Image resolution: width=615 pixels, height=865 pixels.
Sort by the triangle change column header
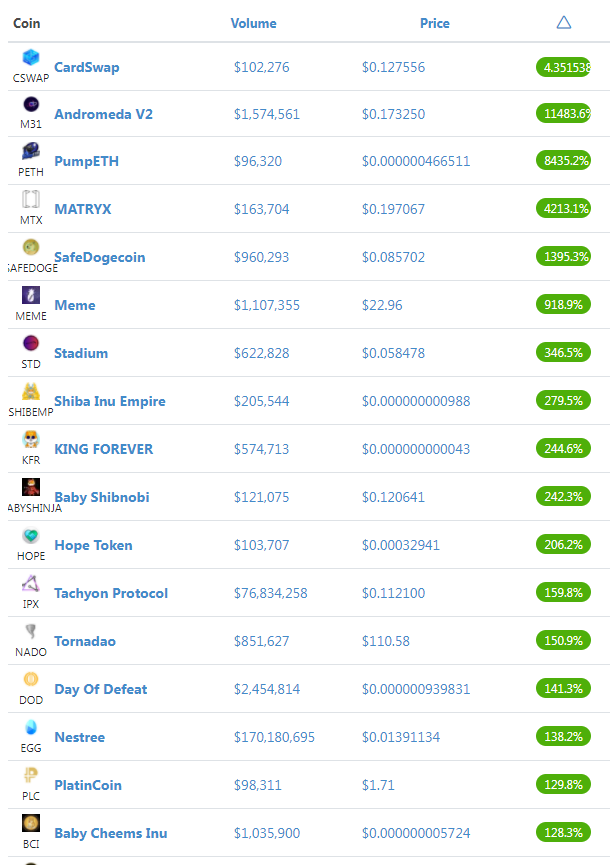point(564,23)
